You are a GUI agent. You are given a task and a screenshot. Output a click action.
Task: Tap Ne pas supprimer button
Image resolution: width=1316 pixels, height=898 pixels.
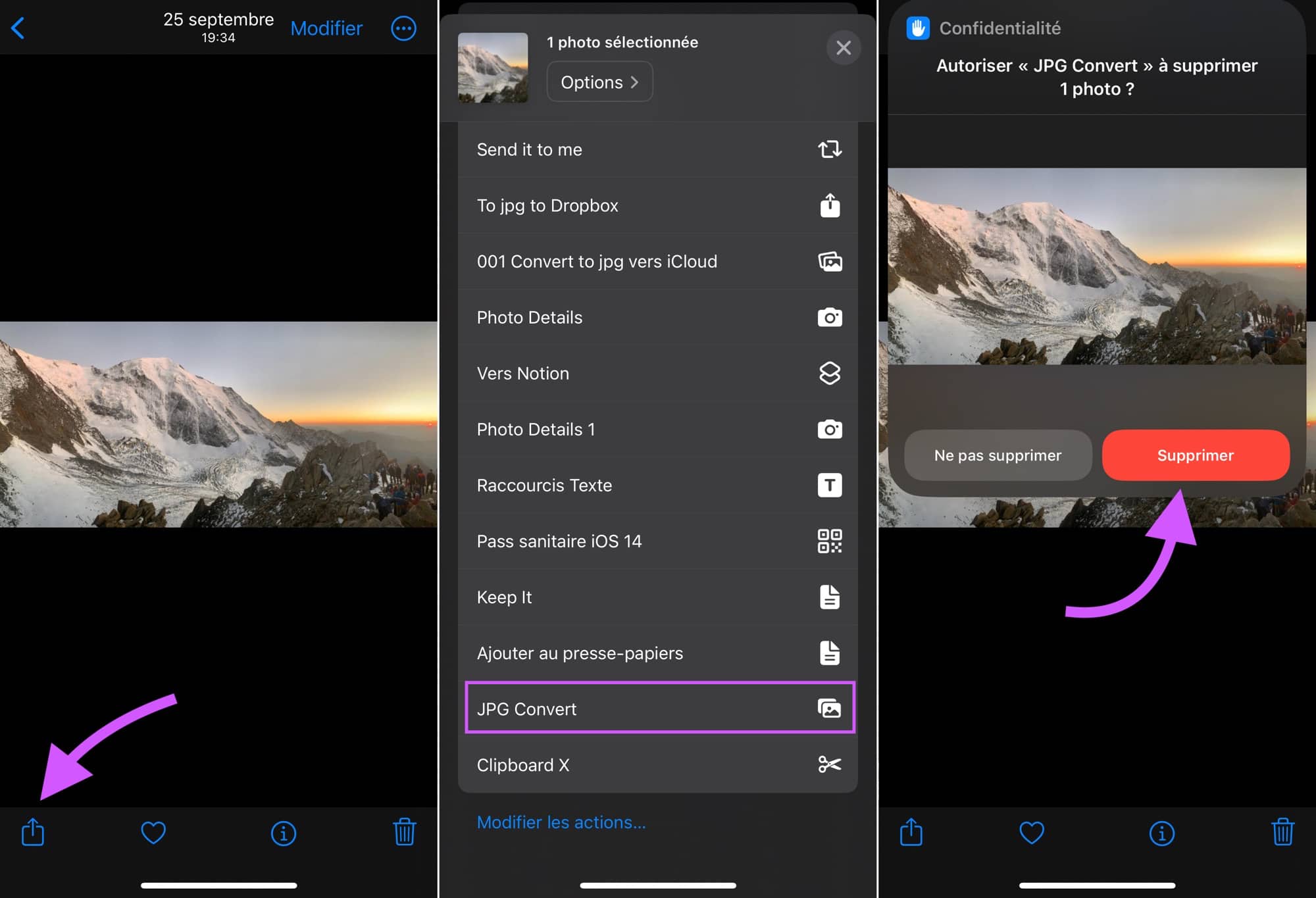point(998,455)
